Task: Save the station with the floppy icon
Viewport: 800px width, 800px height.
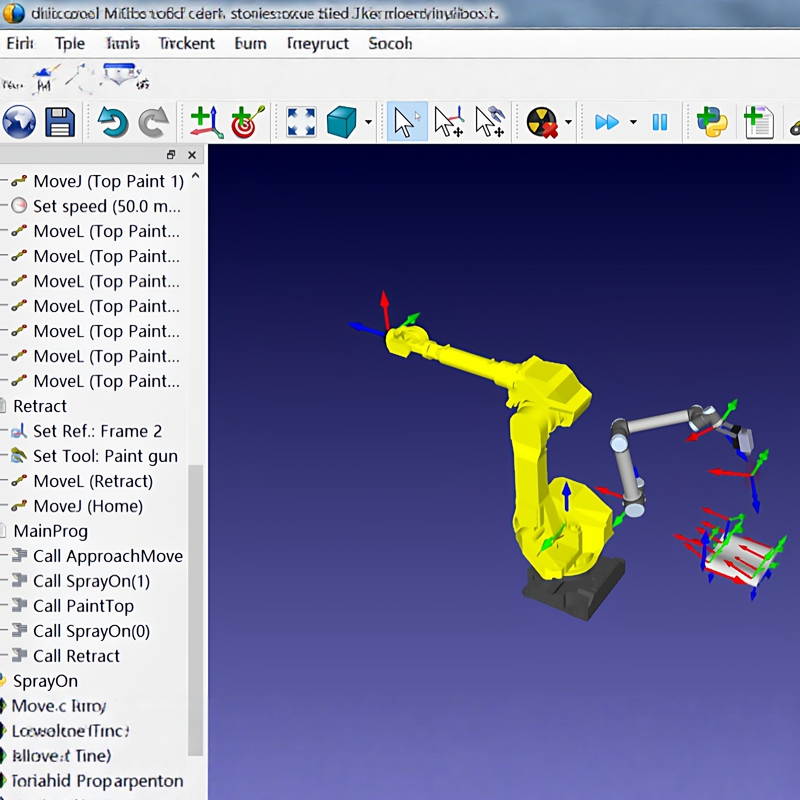Action: pos(60,122)
